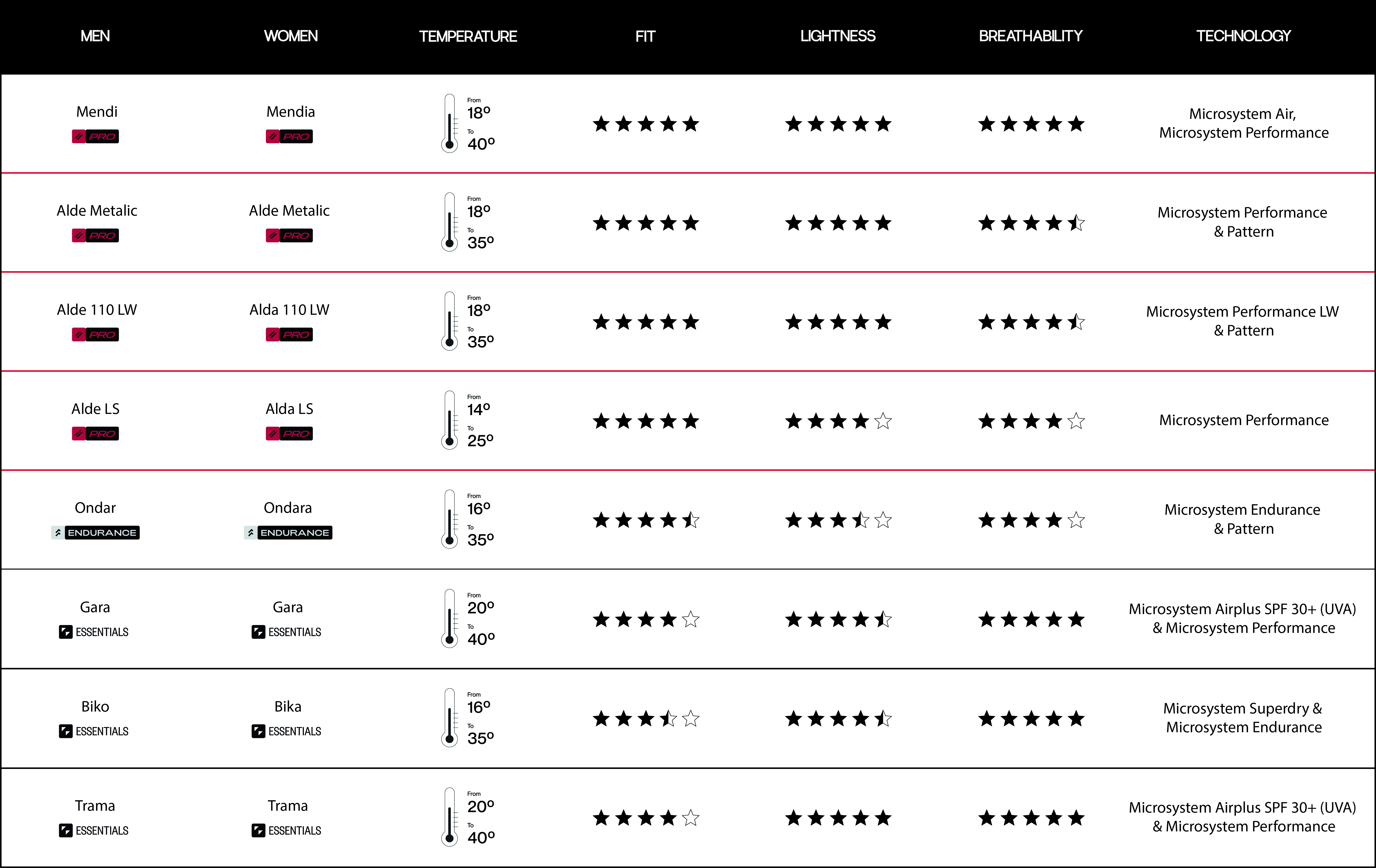Viewport: 1376px width, 868px height.
Task: Click the ENDURANCE badge under men's Ondar
Action: (95, 533)
